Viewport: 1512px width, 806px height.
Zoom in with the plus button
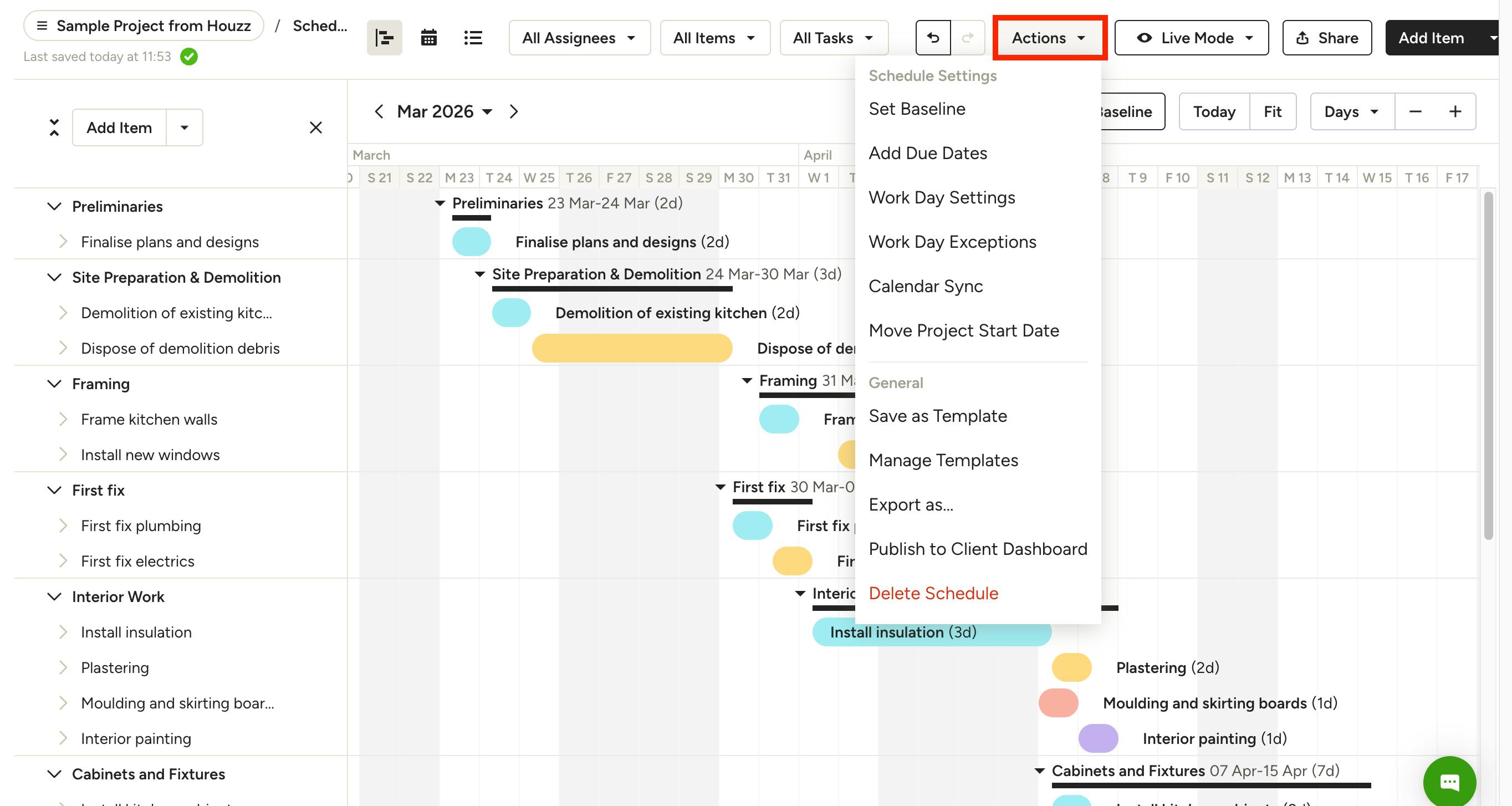[1454, 111]
